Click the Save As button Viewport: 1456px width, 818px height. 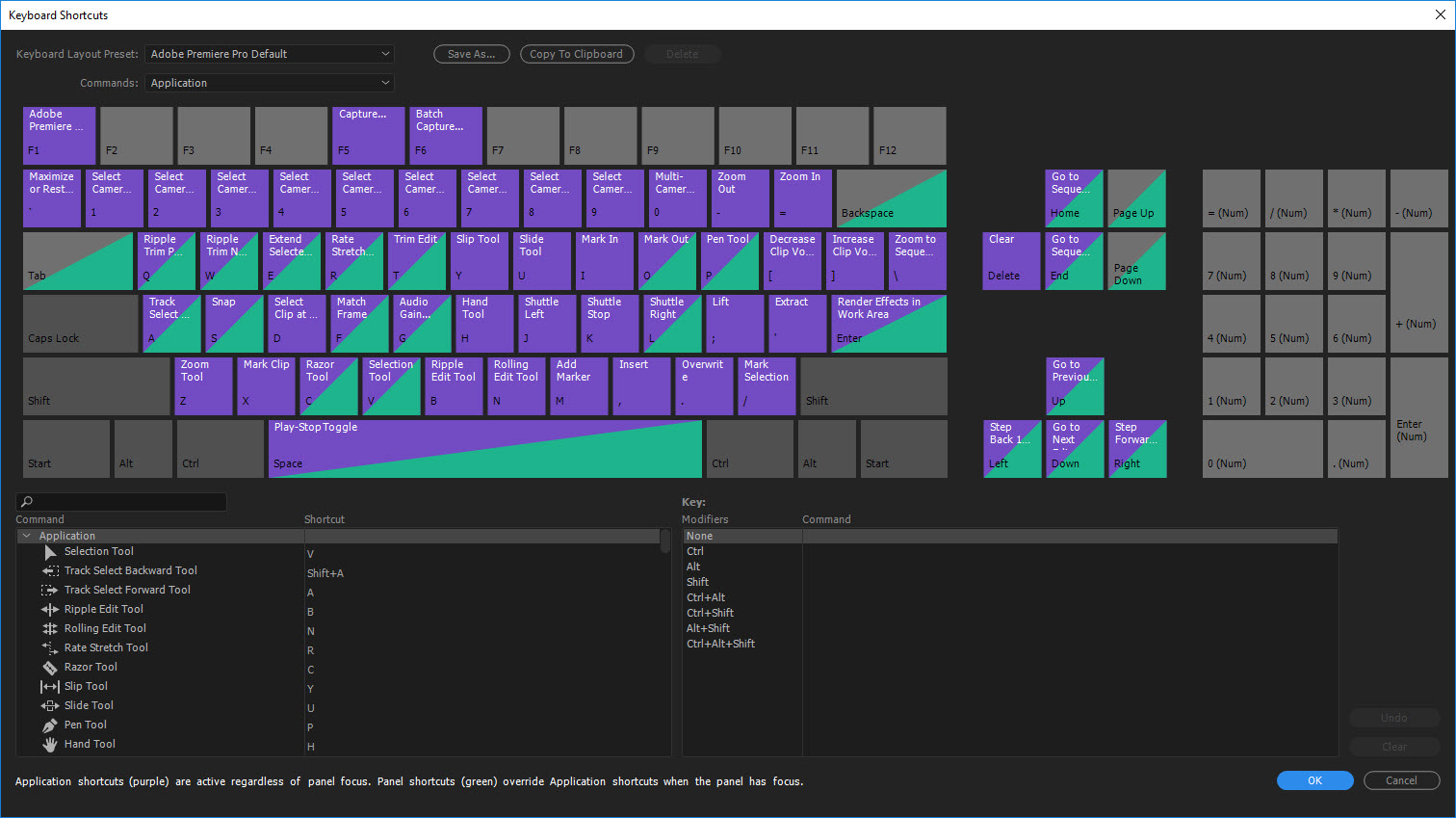[x=471, y=54]
